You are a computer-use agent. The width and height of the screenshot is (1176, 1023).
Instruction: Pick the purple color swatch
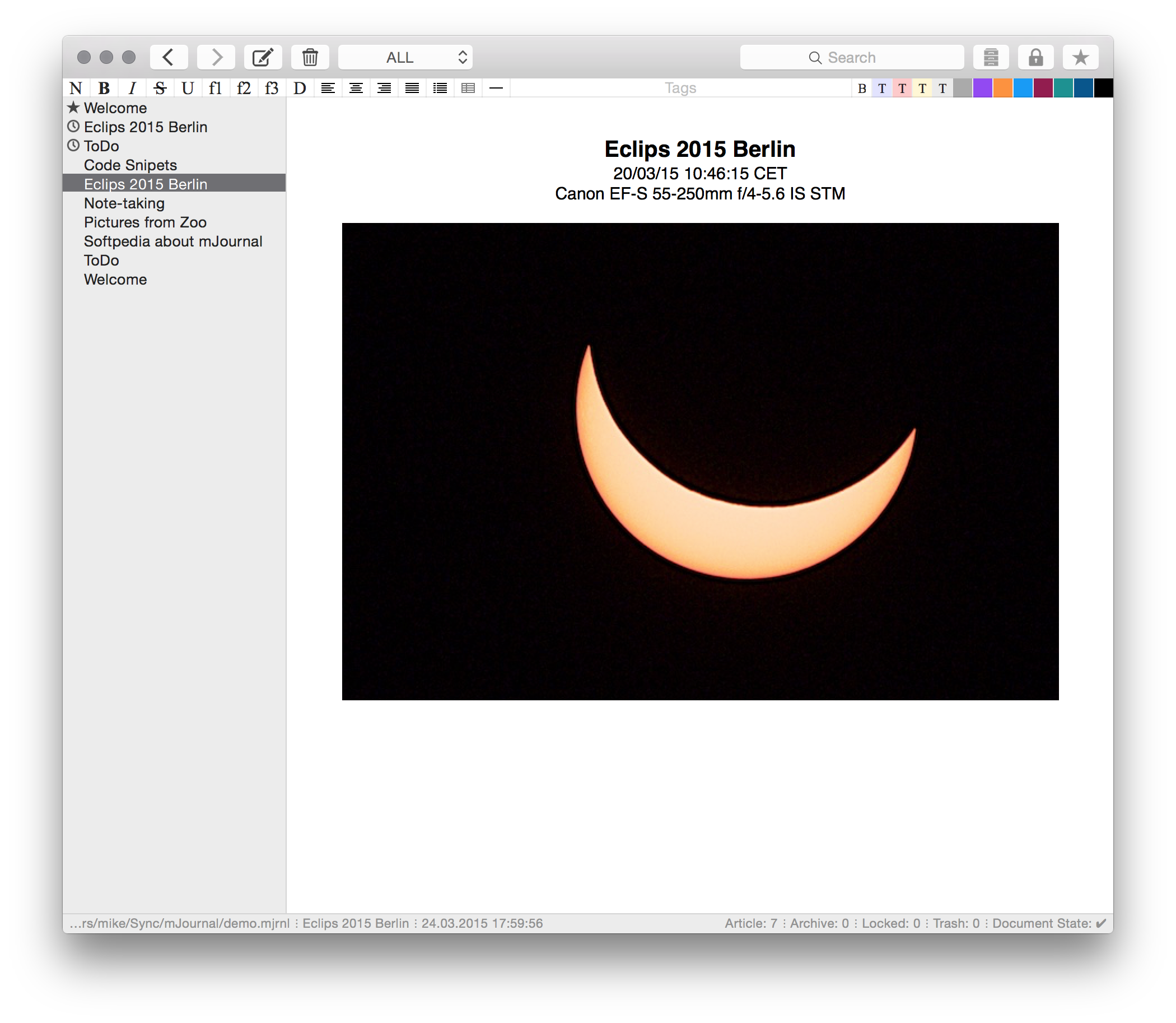pyautogui.click(x=982, y=88)
